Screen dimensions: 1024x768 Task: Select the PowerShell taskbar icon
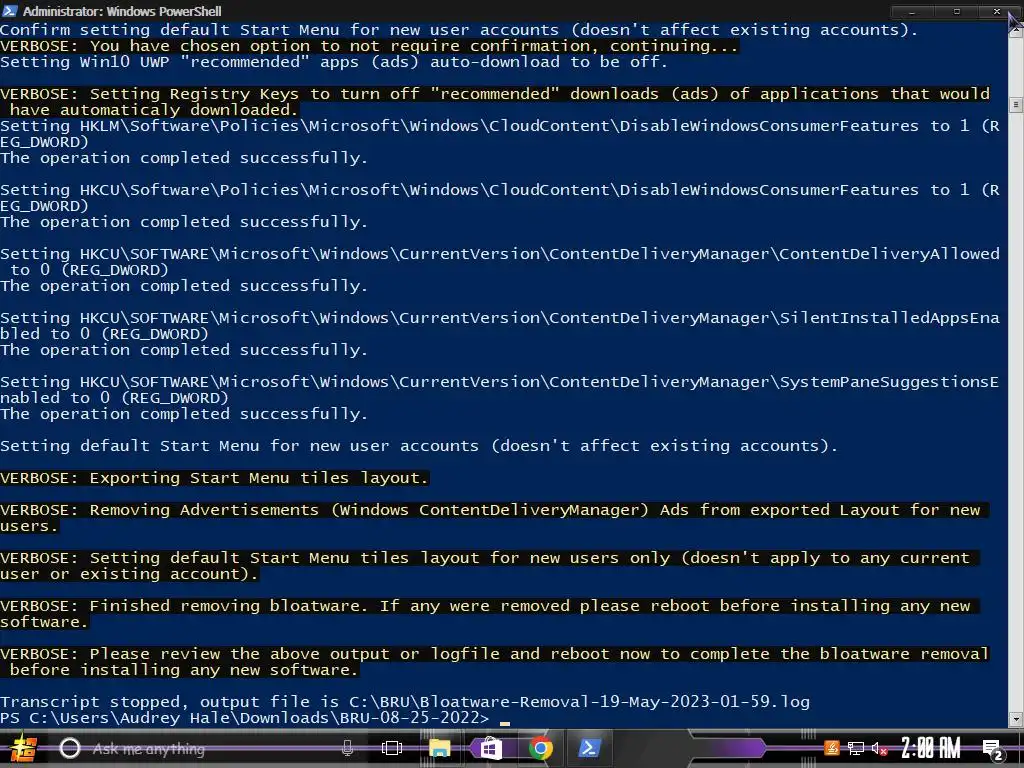[x=590, y=748]
